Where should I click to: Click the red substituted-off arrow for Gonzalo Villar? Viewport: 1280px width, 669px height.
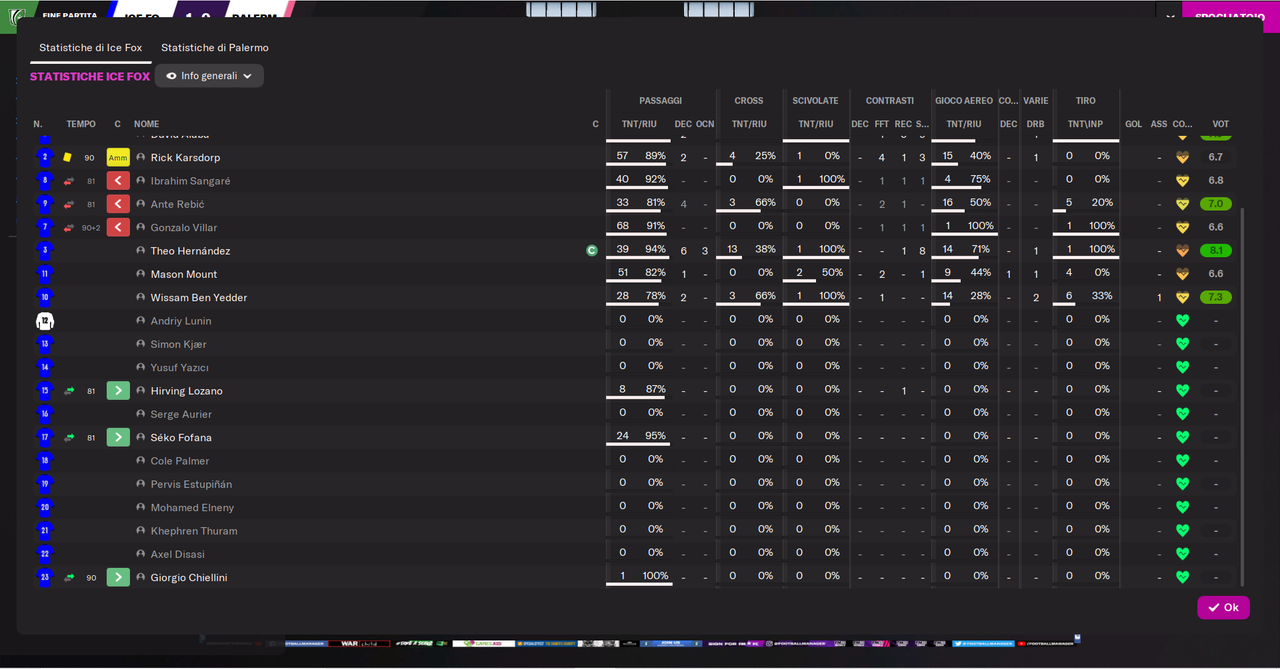tap(118, 228)
